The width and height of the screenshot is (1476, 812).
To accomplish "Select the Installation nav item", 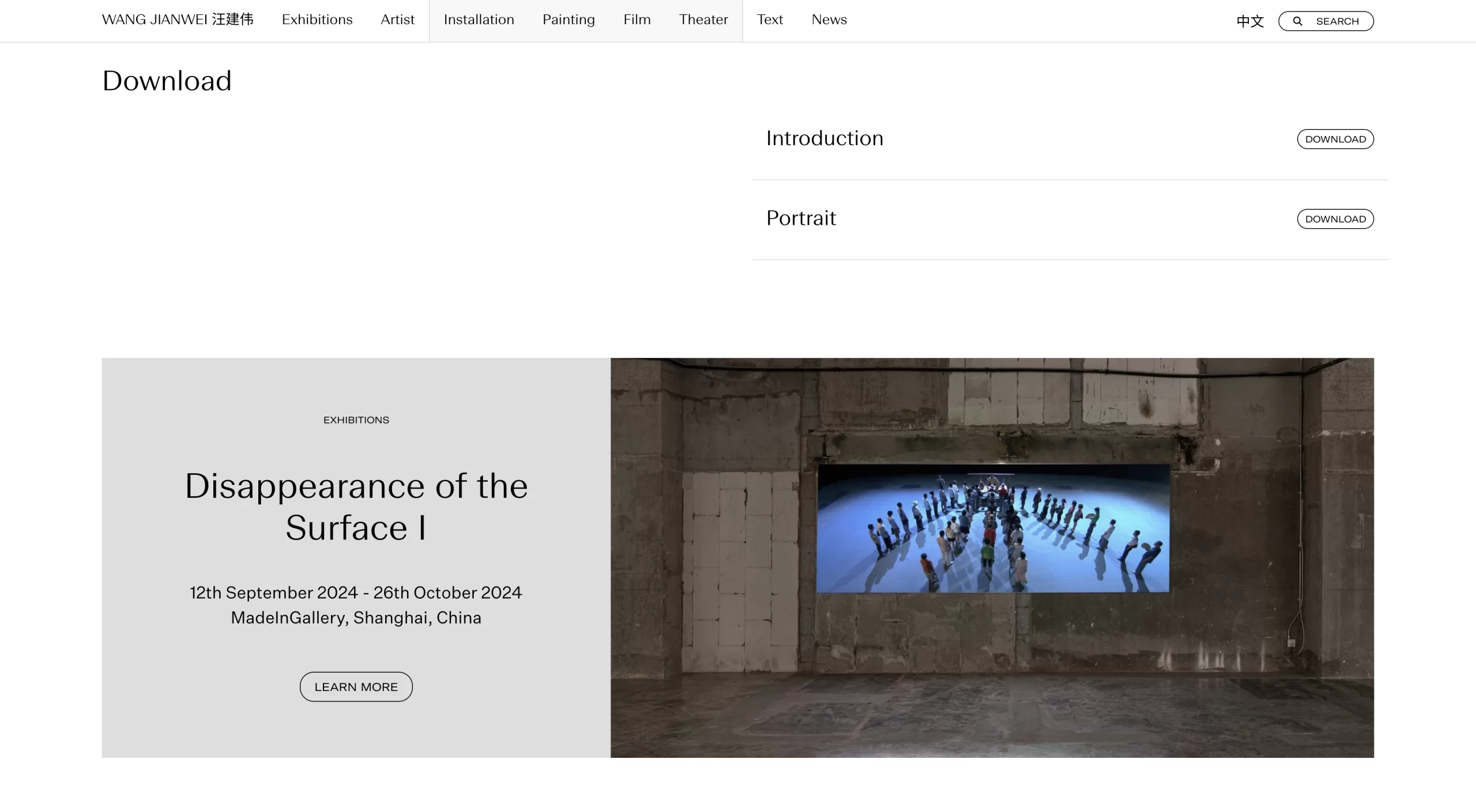I will pos(479,20).
